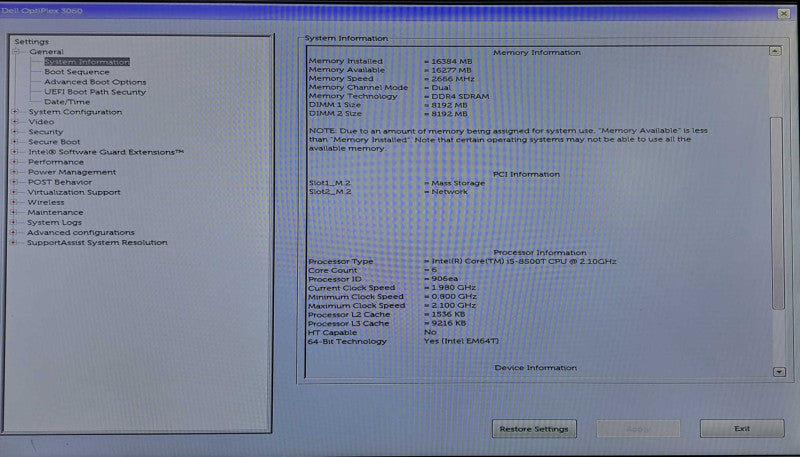Click the HT Capable label
800x457 pixels.
point(332,333)
